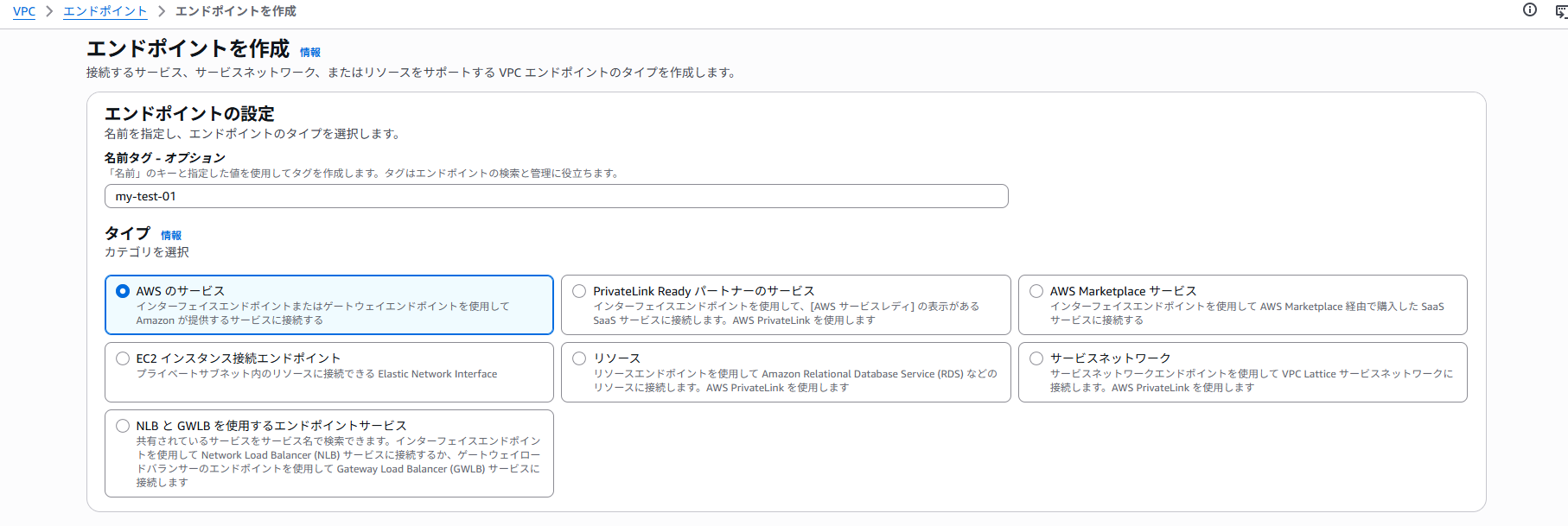
Task: Click the エンドポイントを作成 breadcrumb text
Action: point(236,11)
